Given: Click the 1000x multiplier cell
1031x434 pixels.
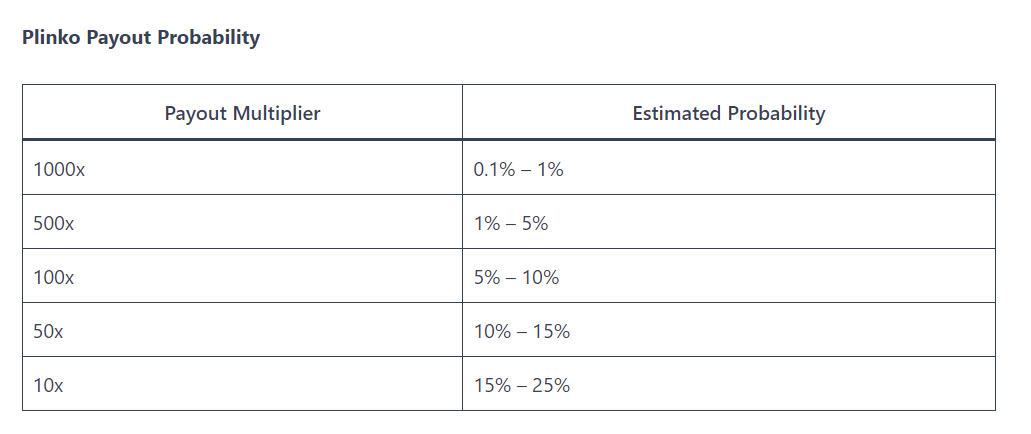Looking at the screenshot, I should click(242, 168).
